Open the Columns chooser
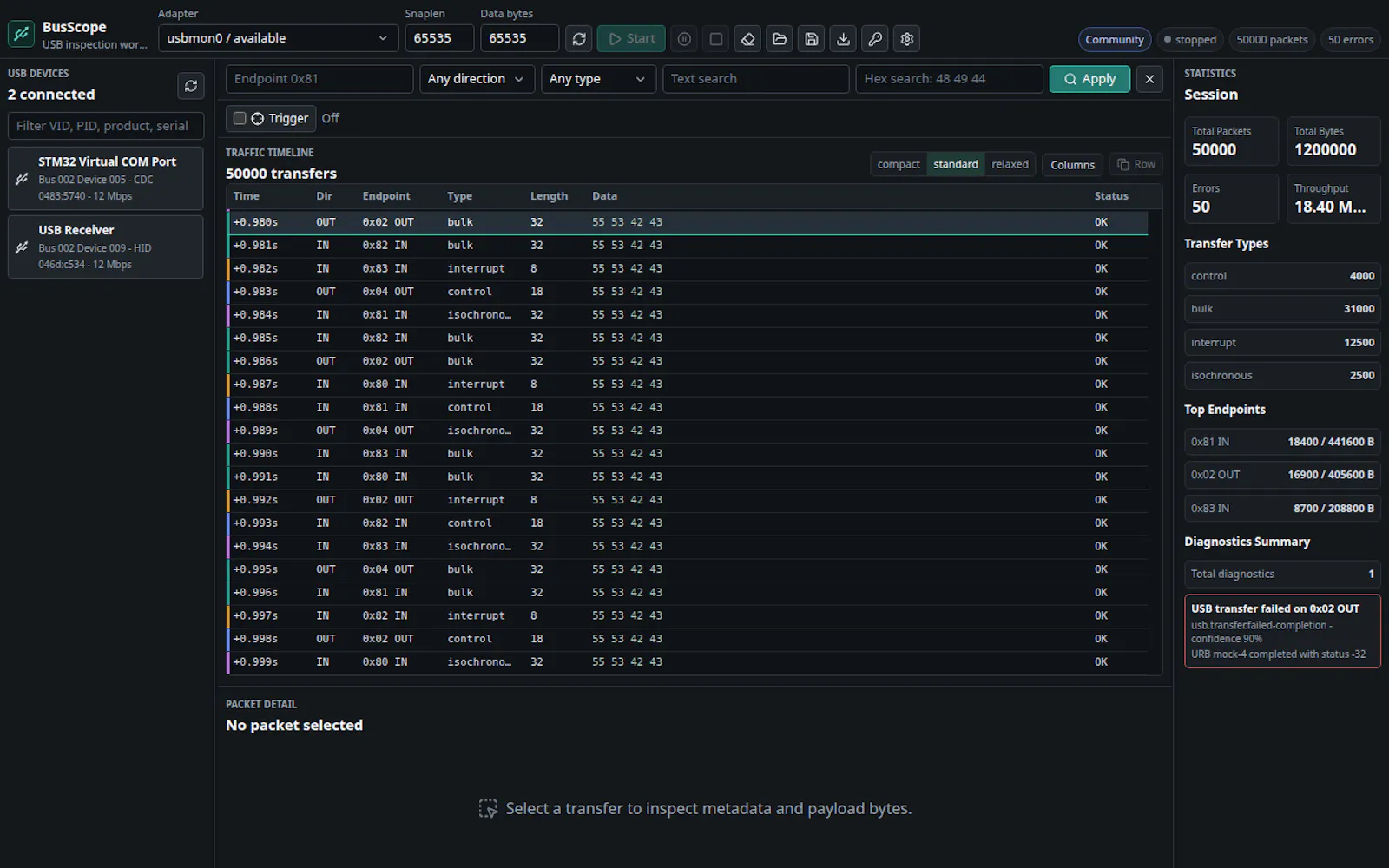The width and height of the screenshot is (1389, 868). 1073,164
